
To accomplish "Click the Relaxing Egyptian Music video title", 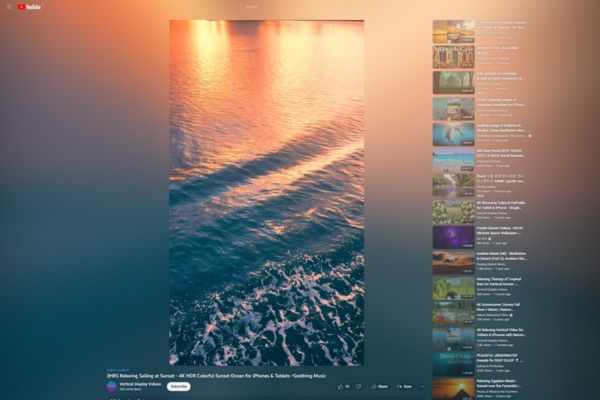I will pyautogui.click(x=499, y=384).
